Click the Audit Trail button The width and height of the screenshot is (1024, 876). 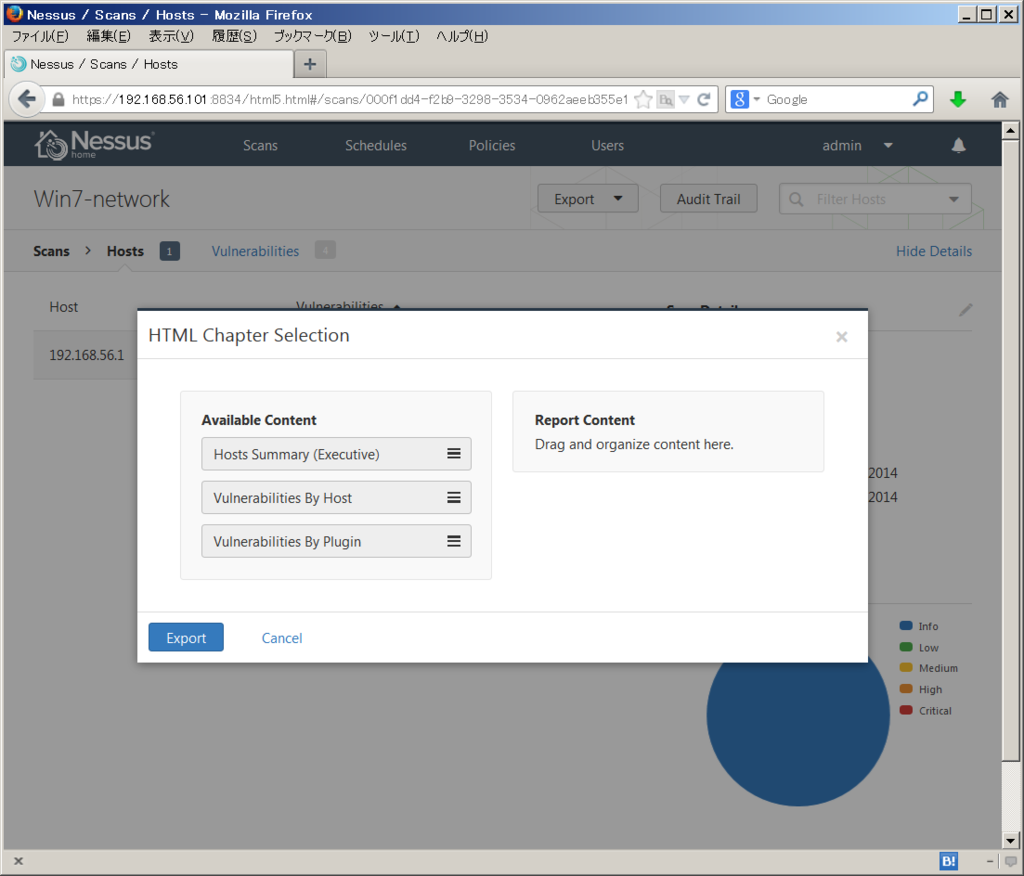click(709, 199)
